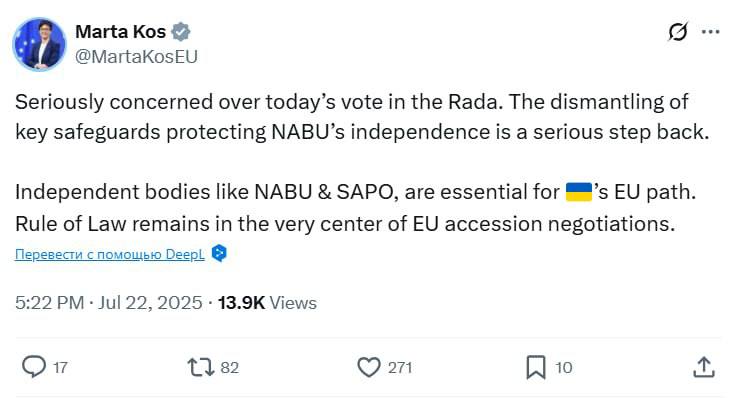
Task: Open the share upload-arrow icon
Action: pyautogui.click(x=704, y=367)
